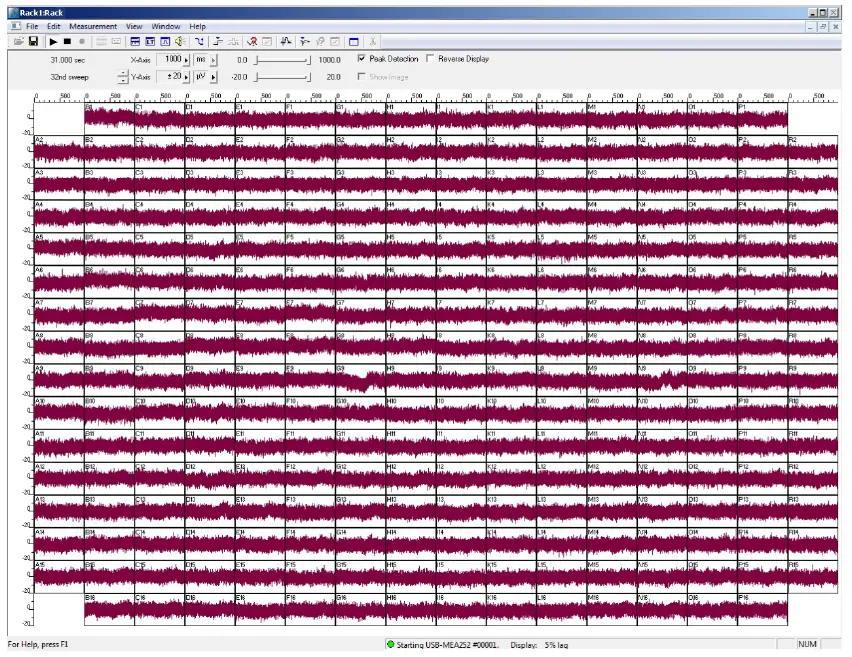This screenshot has width=852, height=657.
Task: Click the sweep stepper up arrow
Action: [x=123, y=73]
